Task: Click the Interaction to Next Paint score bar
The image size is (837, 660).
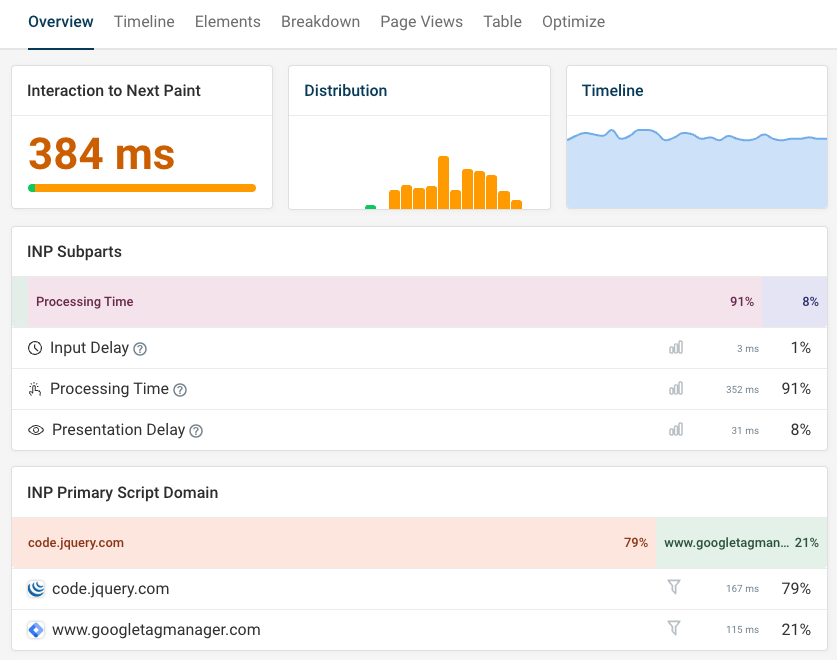Action: point(142,188)
